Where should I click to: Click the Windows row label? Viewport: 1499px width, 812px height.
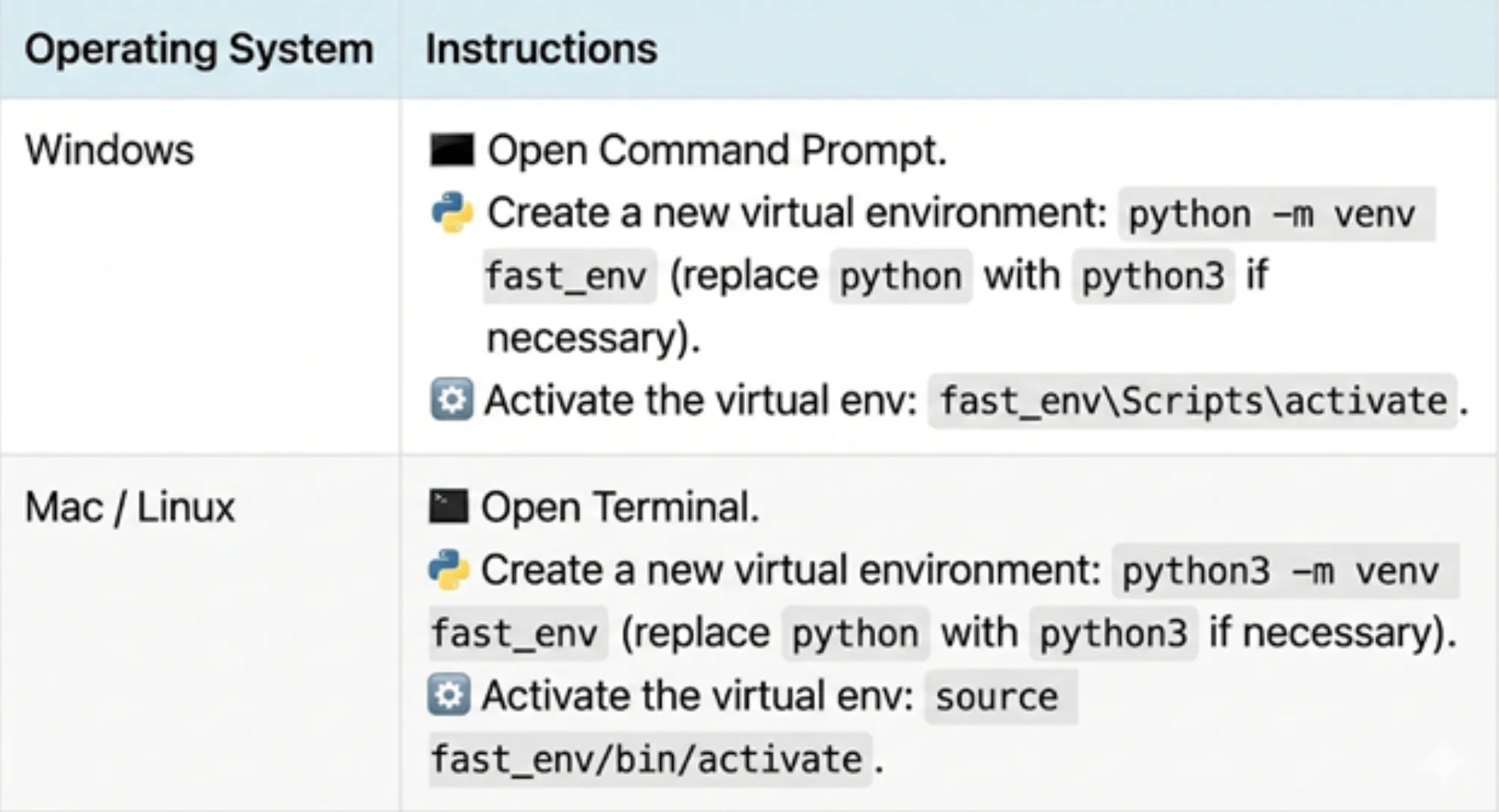pos(110,150)
